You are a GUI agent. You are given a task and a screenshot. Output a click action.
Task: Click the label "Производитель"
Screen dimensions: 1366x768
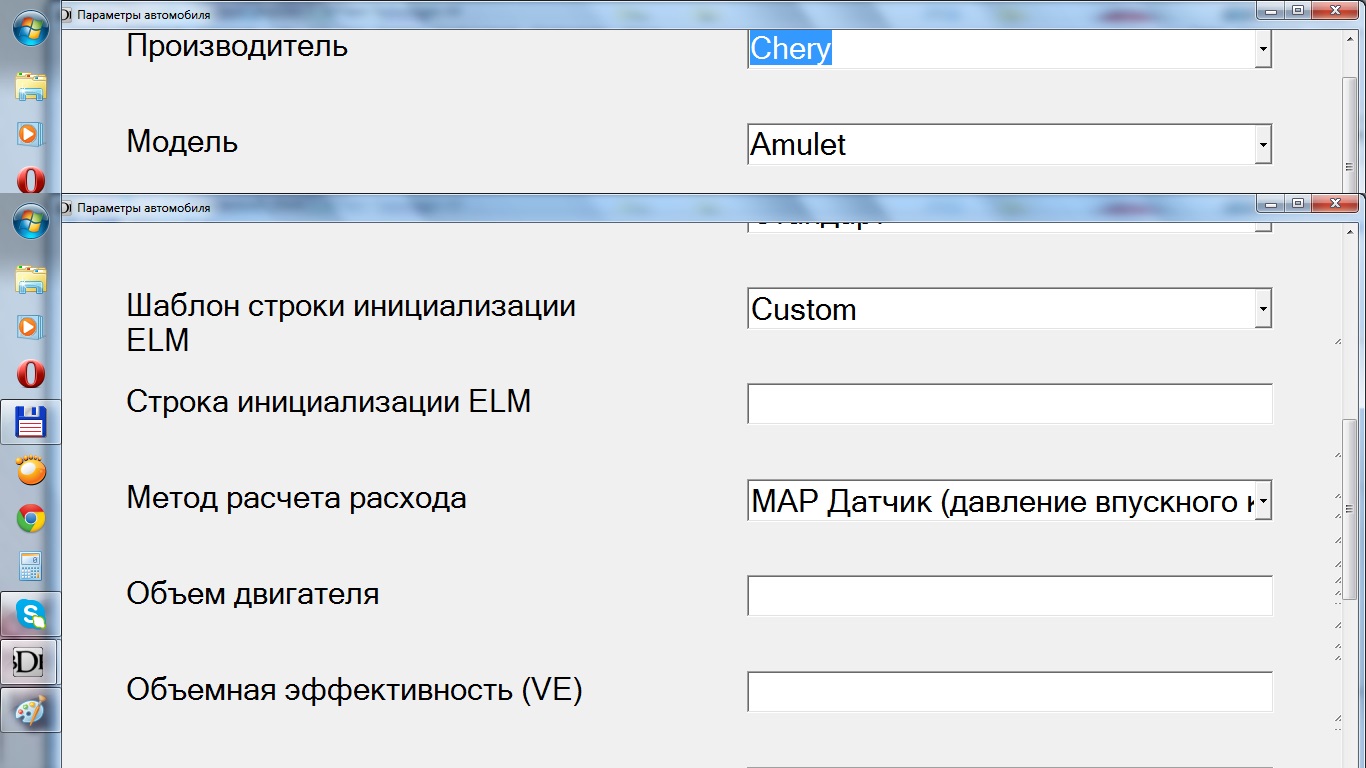pyautogui.click(x=237, y=46)
